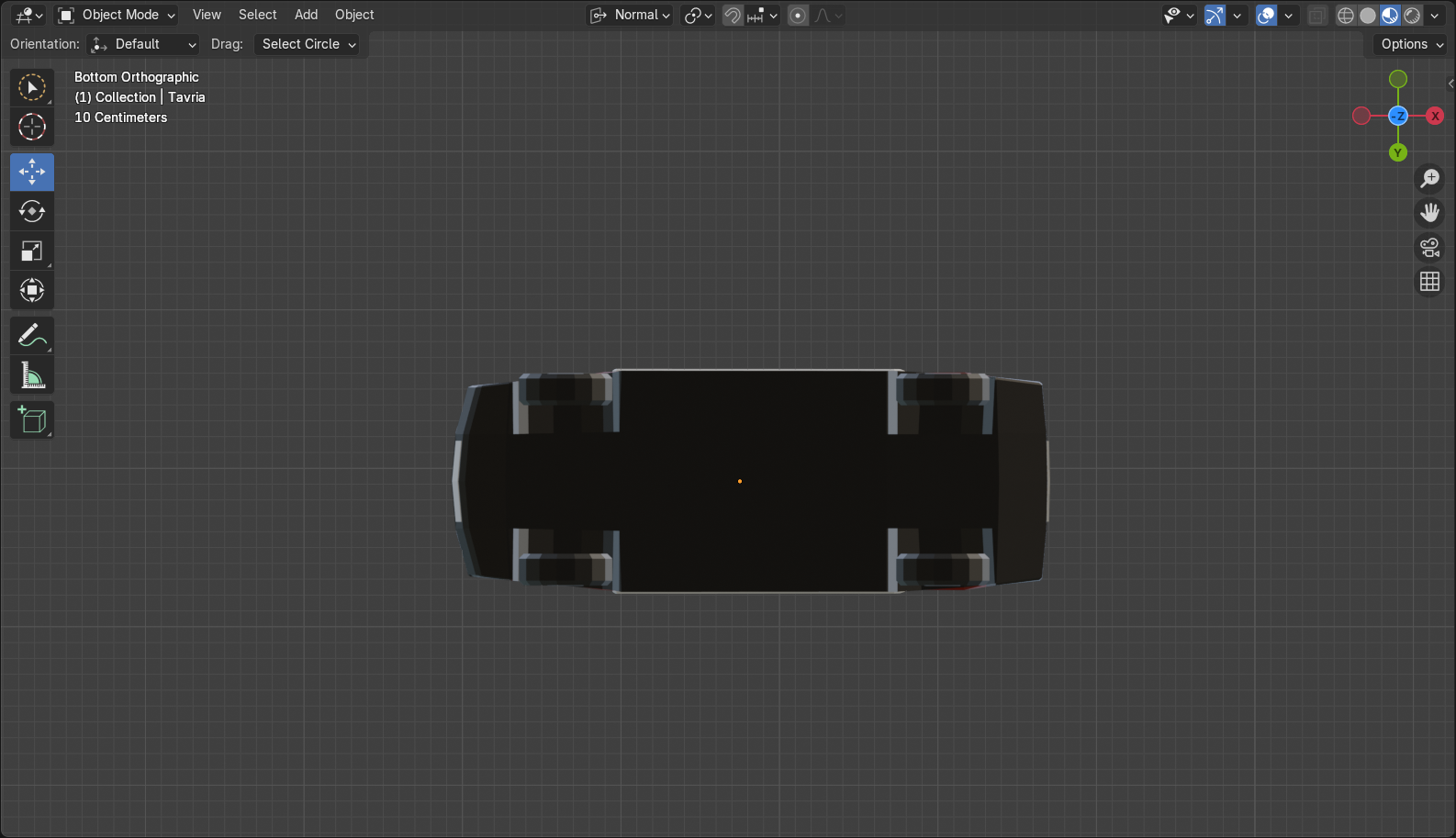Open proportional editing falloff dropdown
Image resolution: width=1456 pixels, height=838 pixels.
tap(828, 15)
